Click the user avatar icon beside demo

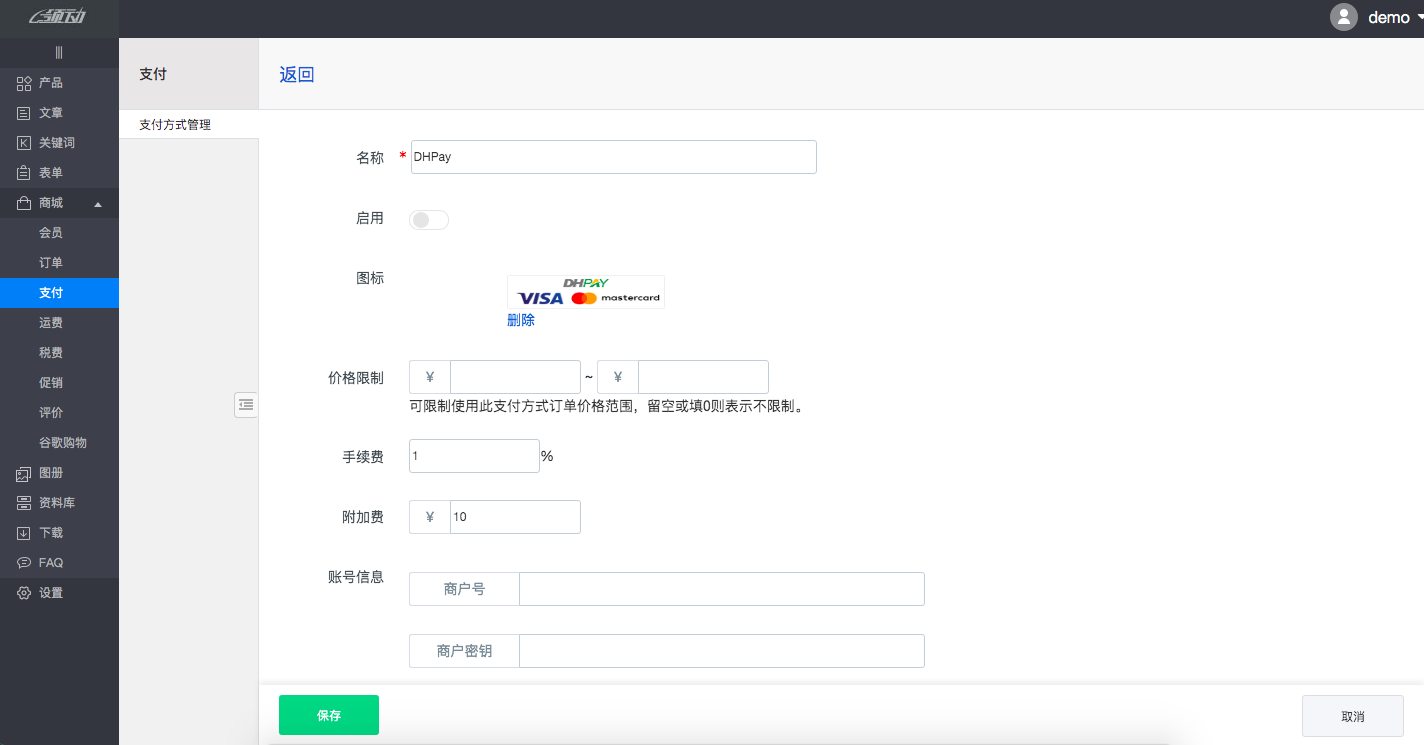[x=1344, y=17]
